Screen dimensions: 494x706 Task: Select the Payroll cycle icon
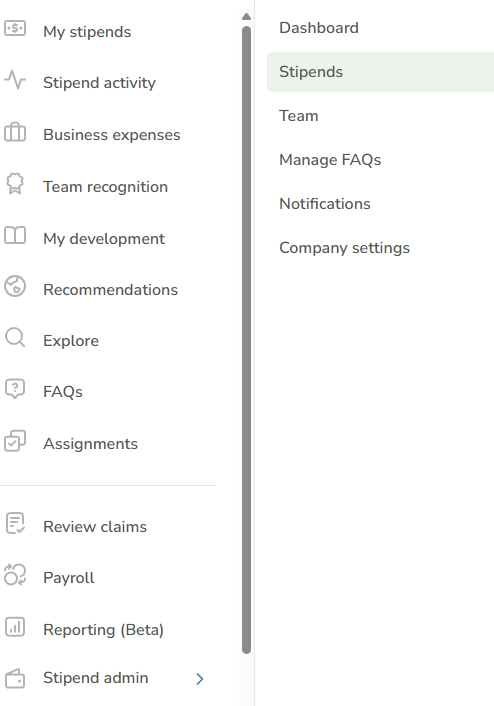15,575
